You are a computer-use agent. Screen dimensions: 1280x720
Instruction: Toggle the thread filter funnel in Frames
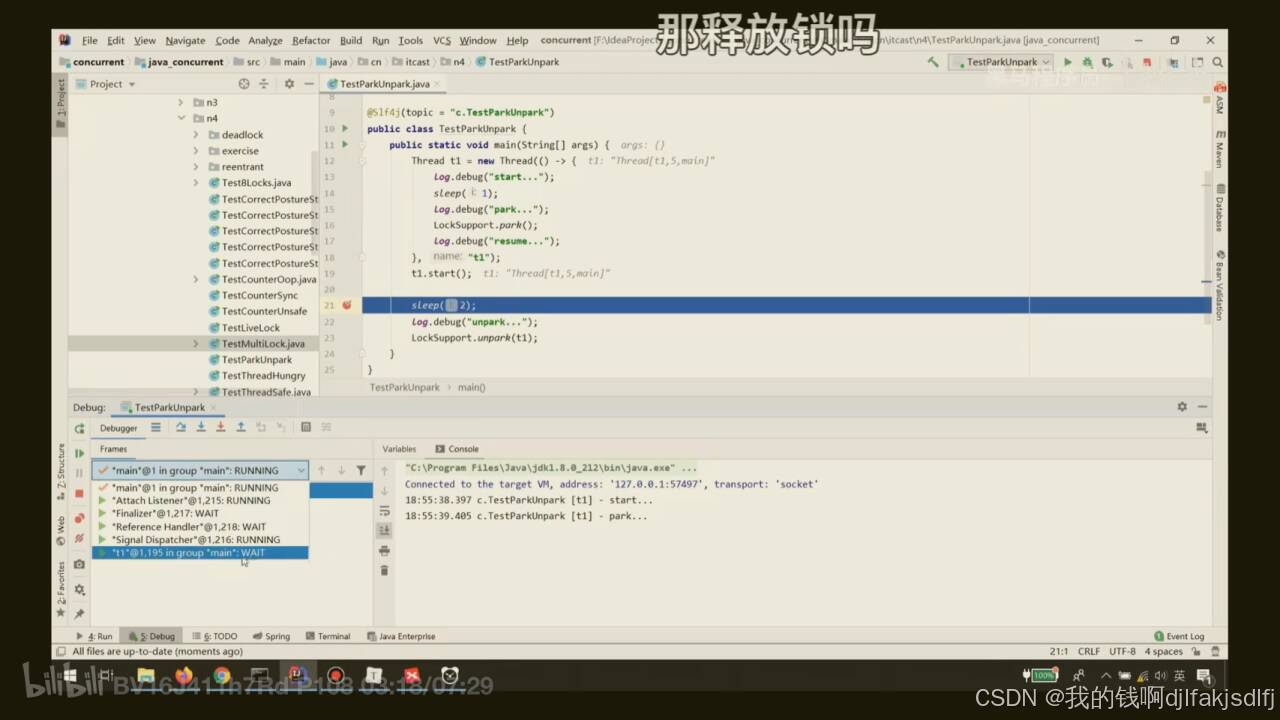(362, 470)
